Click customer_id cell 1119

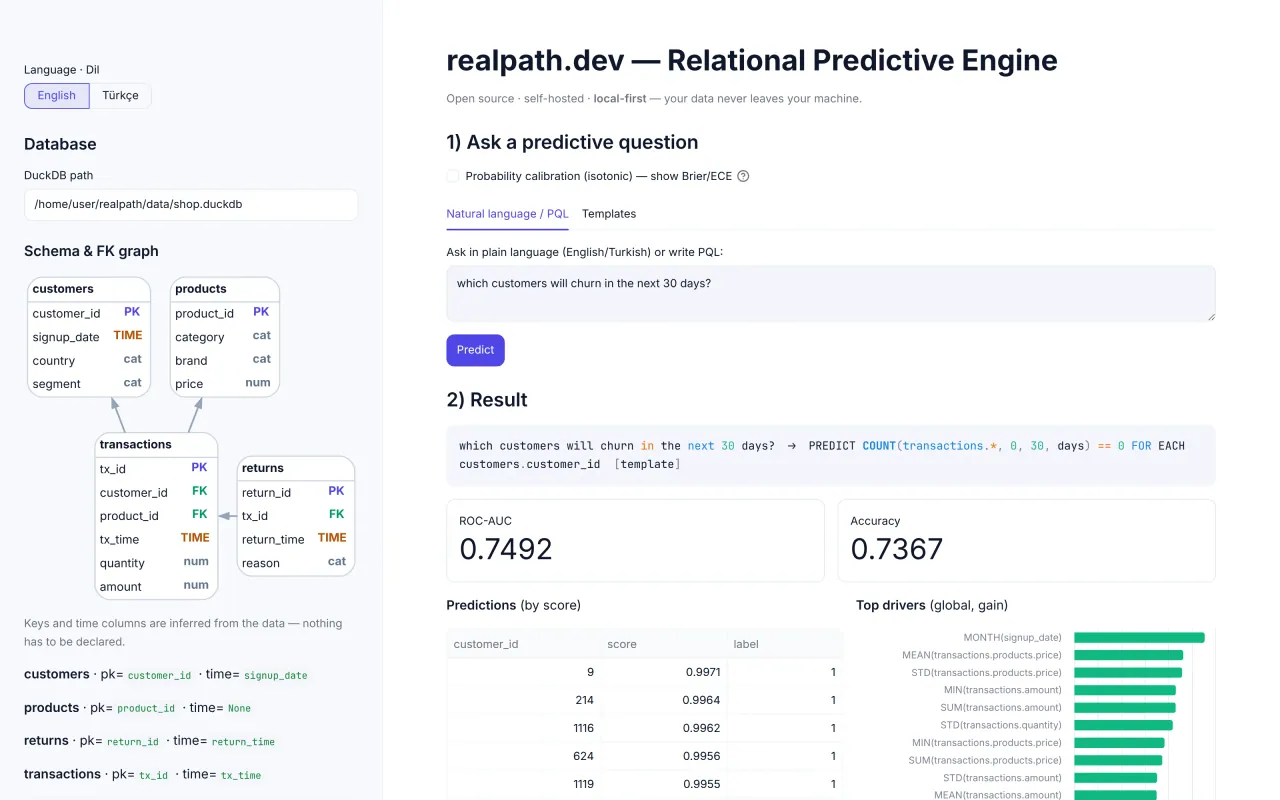(524, 784)
